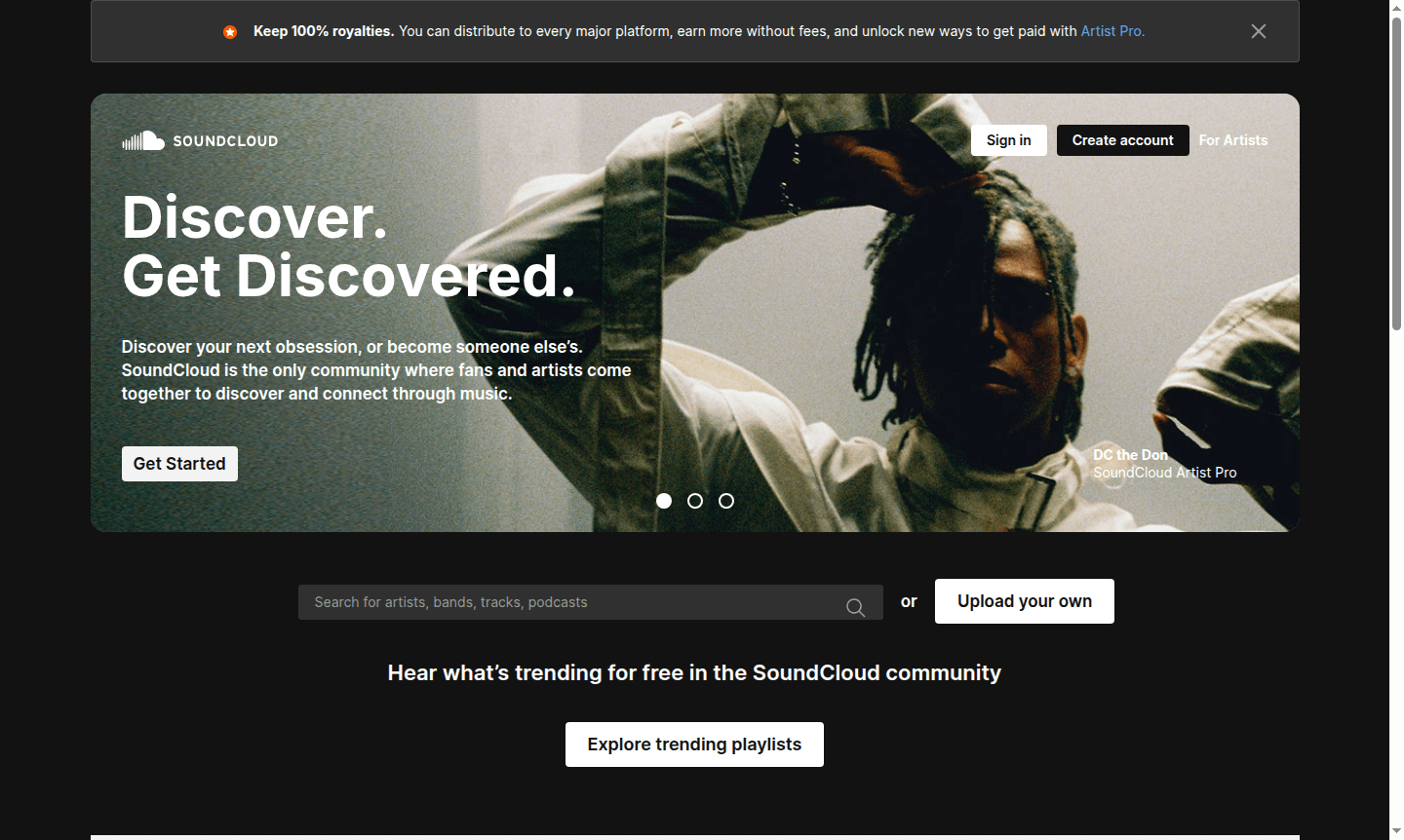Click the page vertical scrollbar thumb
This screenshot has width=1404, height=840.
(1396, 173)
